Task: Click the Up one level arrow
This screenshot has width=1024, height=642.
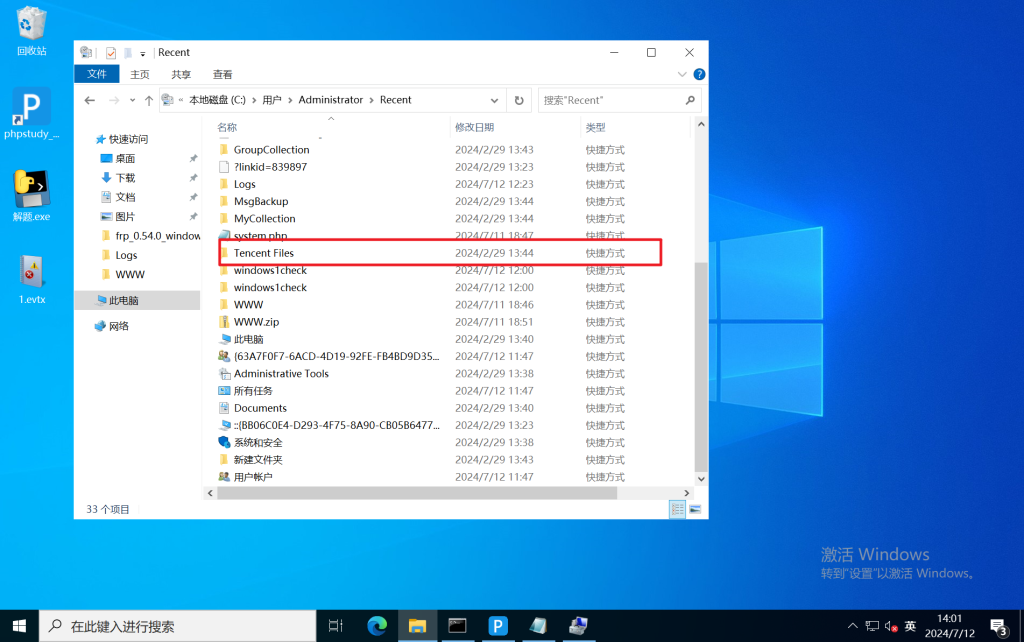Action: coord(149,100)
